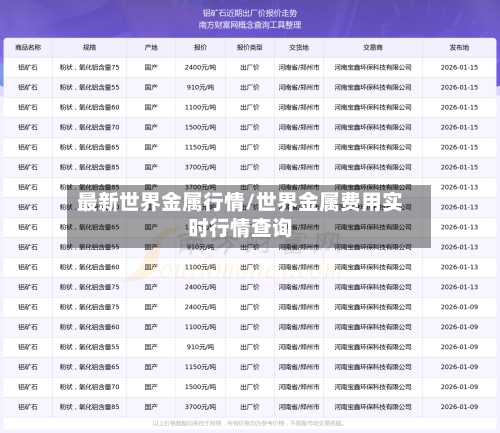500x433 pixels.
Task: Click the 2026-01-15 date in the 氧化铝含量75 row
Action: 459,67
